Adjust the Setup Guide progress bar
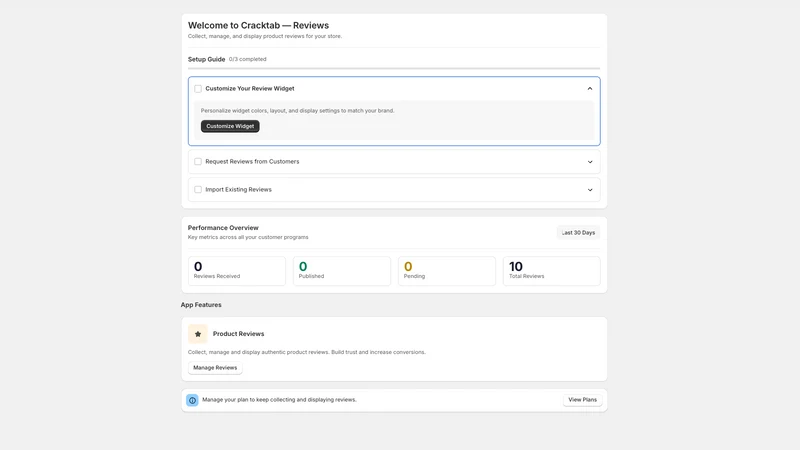 pos(394,68)
